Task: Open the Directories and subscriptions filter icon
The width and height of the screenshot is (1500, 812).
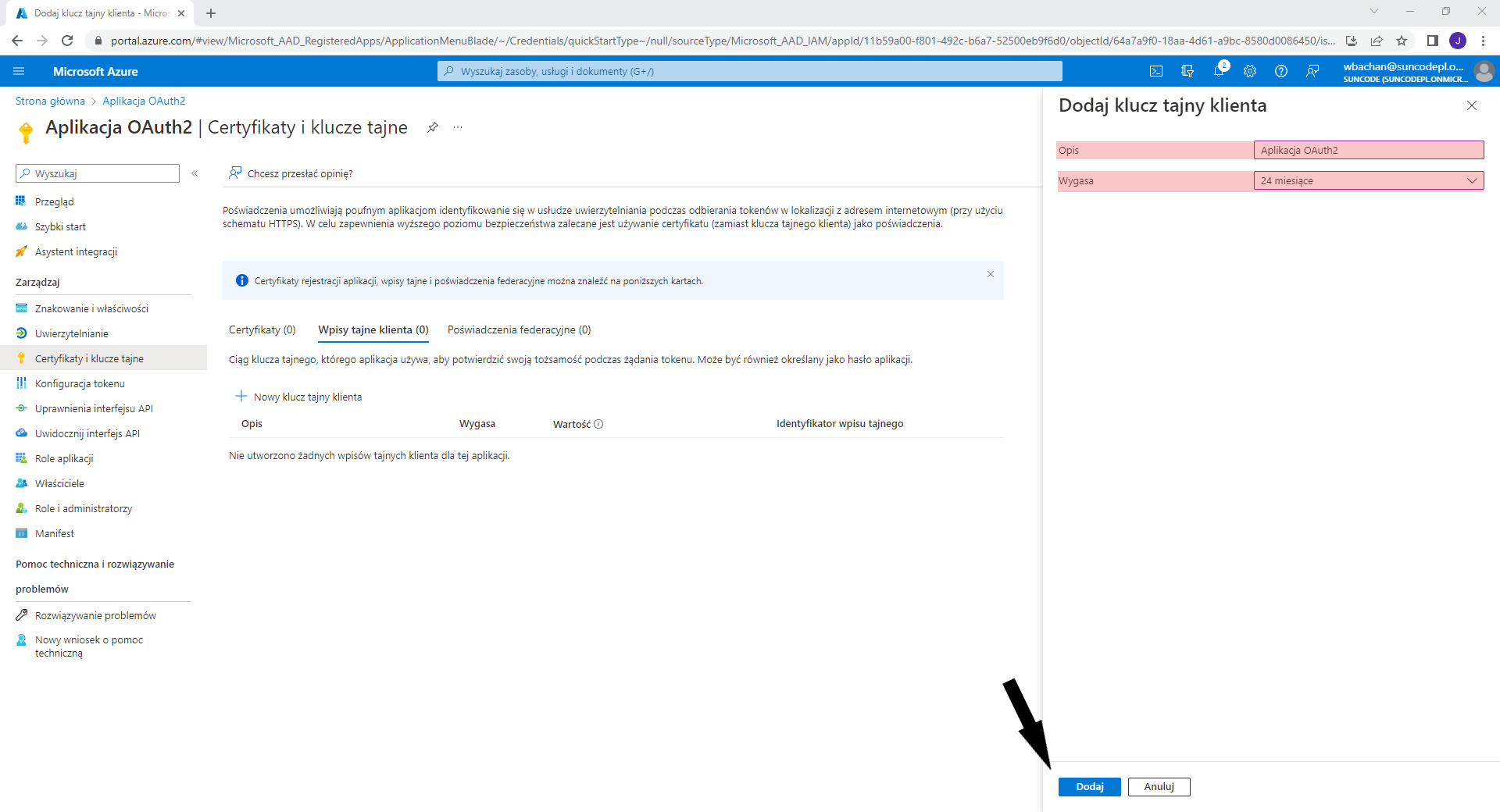Action: coord(1187,71)
